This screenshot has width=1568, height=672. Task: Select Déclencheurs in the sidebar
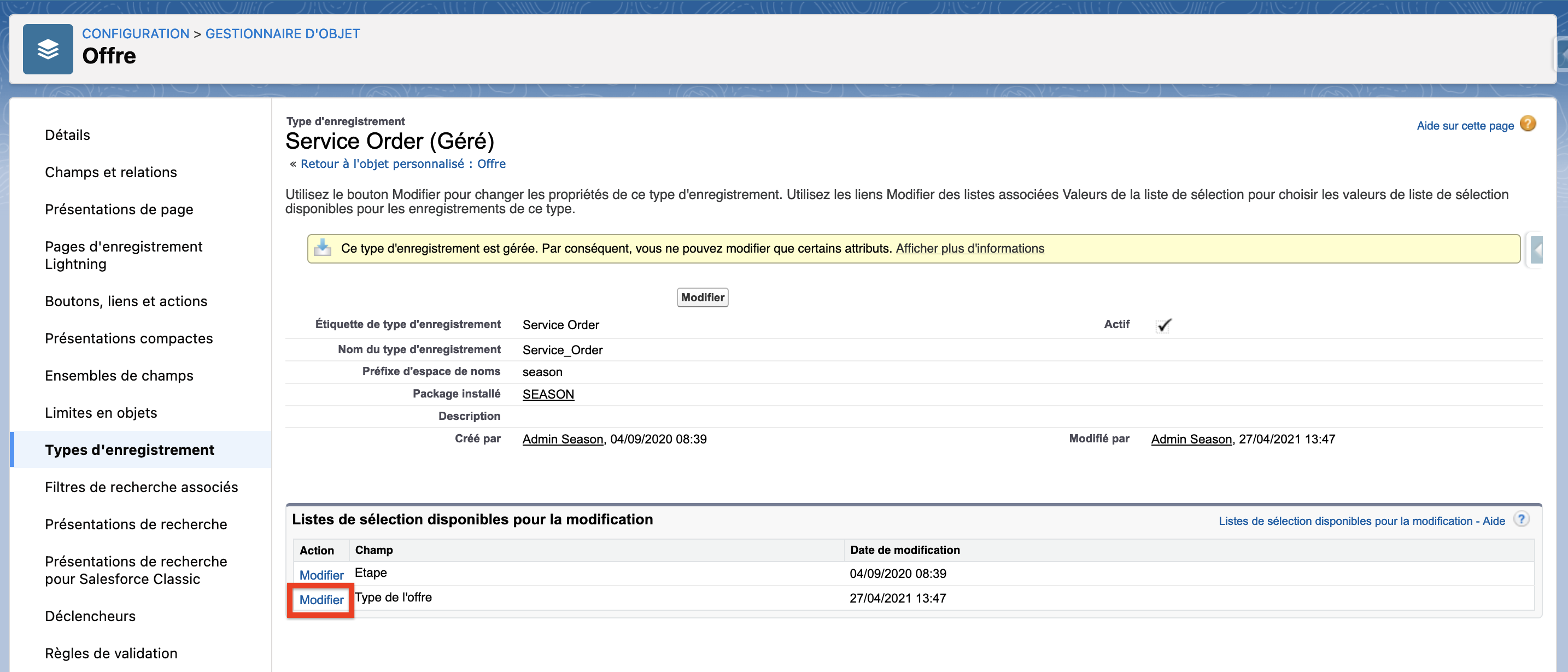tap(90, 616)
